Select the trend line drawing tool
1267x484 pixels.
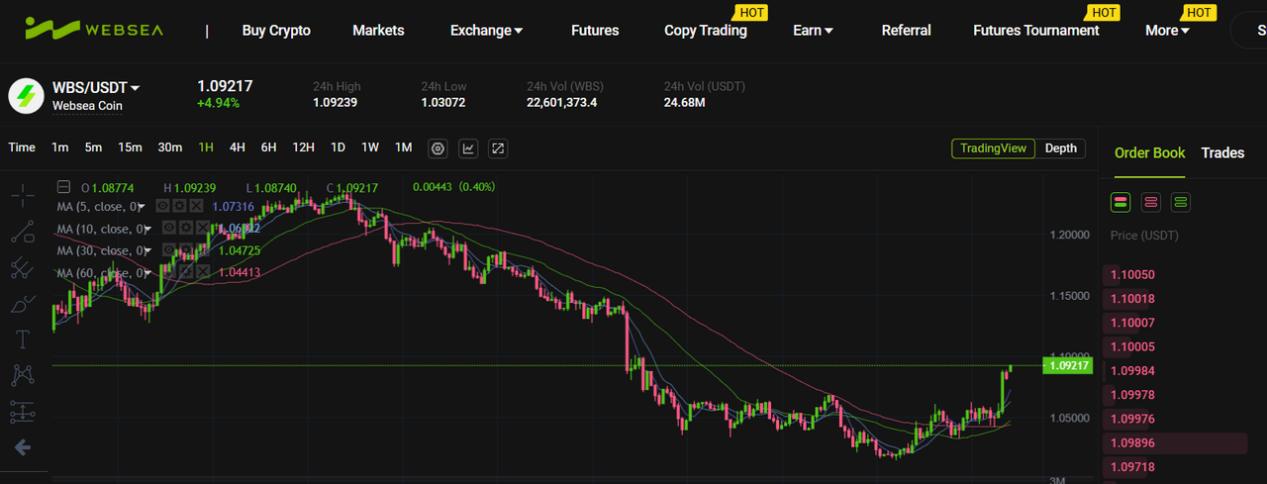click(22, 232)
